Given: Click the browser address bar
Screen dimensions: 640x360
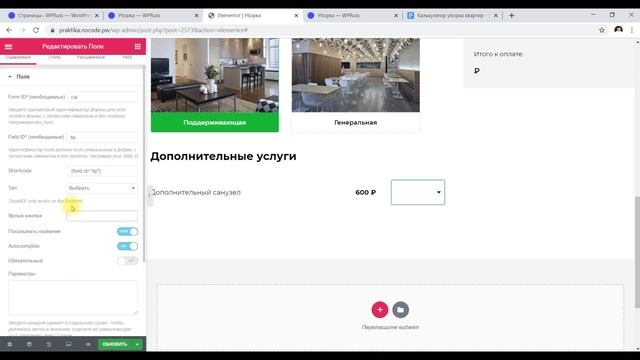Looking at the screenshot, I should [318, 30].
